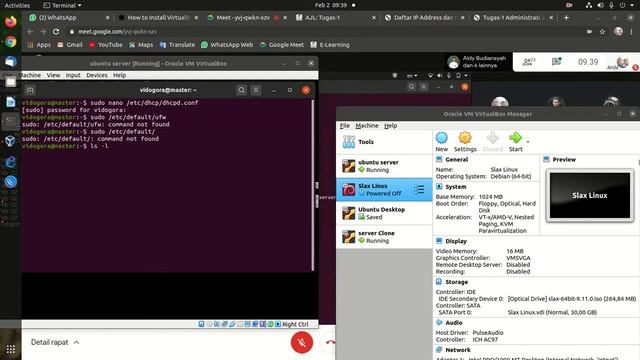This screenshot has width=640, height=360.
Task: Open File menu in VirtualBox Manager
Action: pyautogui.click(x=344, y=126)
